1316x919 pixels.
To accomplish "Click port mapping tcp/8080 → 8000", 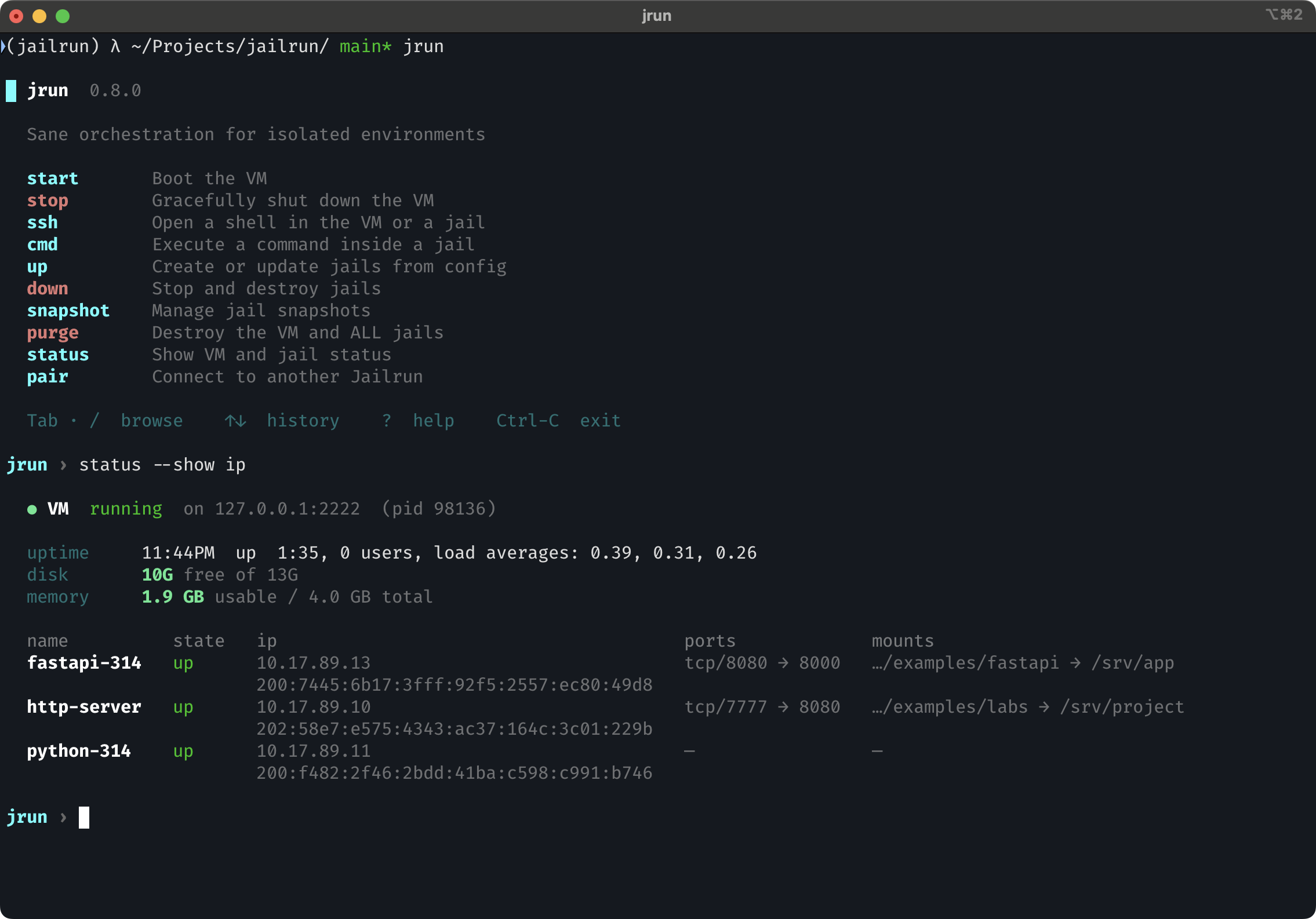I will (762, 663).
